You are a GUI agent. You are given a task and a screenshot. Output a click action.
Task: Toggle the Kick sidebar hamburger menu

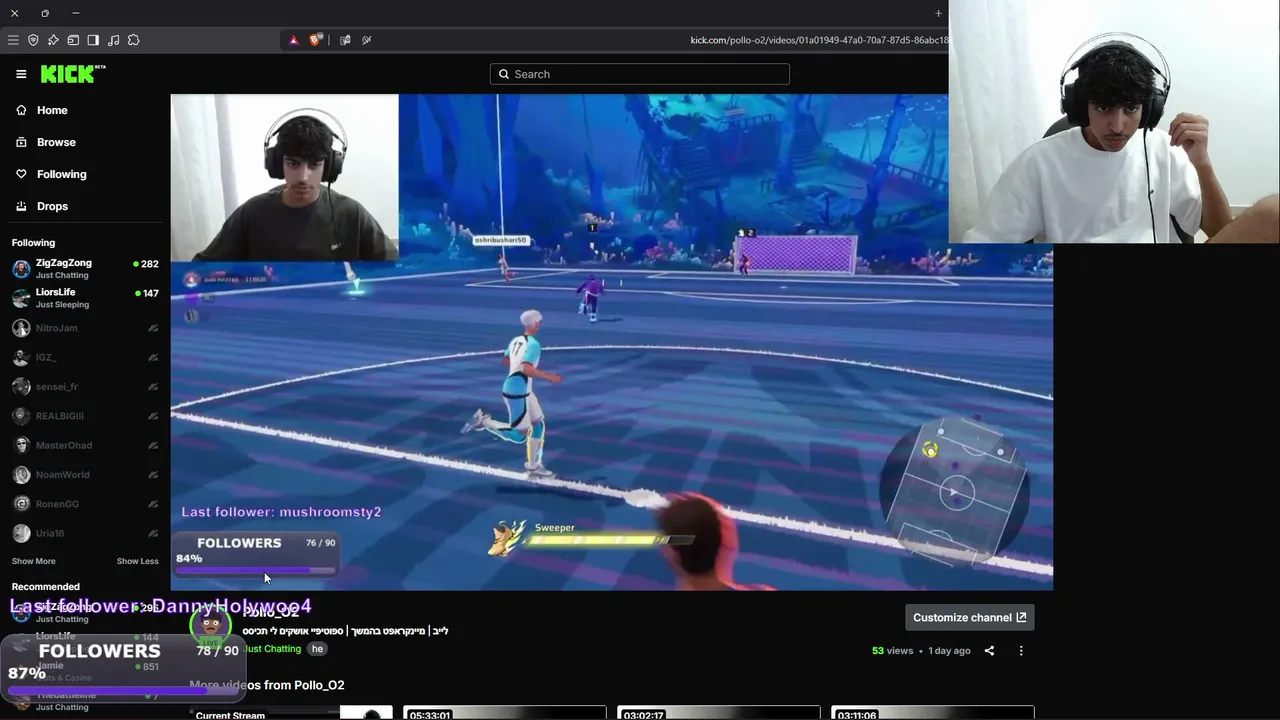tap(21, 74)
